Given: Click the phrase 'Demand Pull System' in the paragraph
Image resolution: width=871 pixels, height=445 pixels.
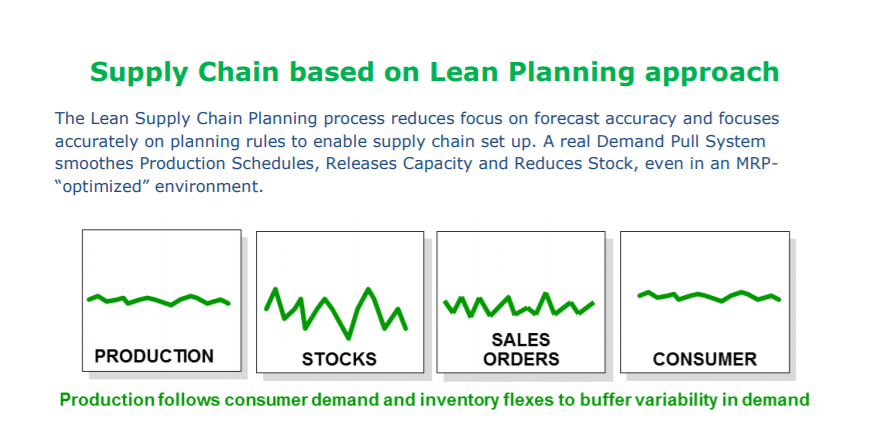Looking at the screenshot, I should pos(681,141).
